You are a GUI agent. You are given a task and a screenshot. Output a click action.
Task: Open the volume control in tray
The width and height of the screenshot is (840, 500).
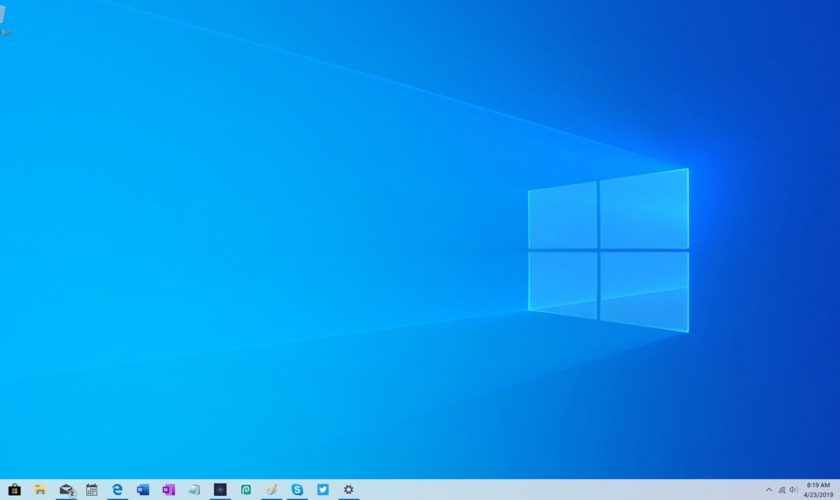click(793, 490)
